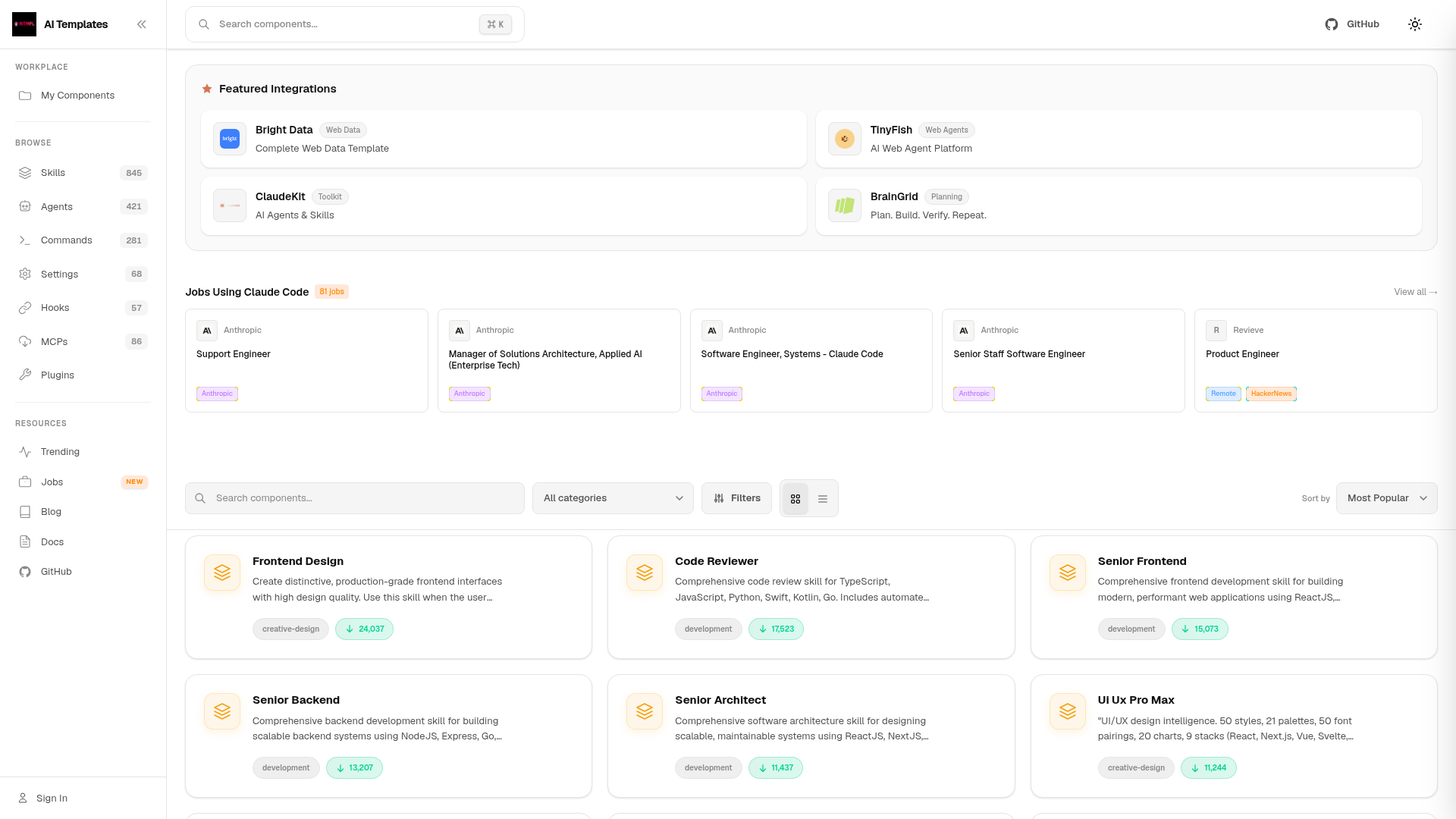This screenshot has width=1456, height=819.
Task: Click the ⌘K shortcut badge
Action: click(495, 24)
